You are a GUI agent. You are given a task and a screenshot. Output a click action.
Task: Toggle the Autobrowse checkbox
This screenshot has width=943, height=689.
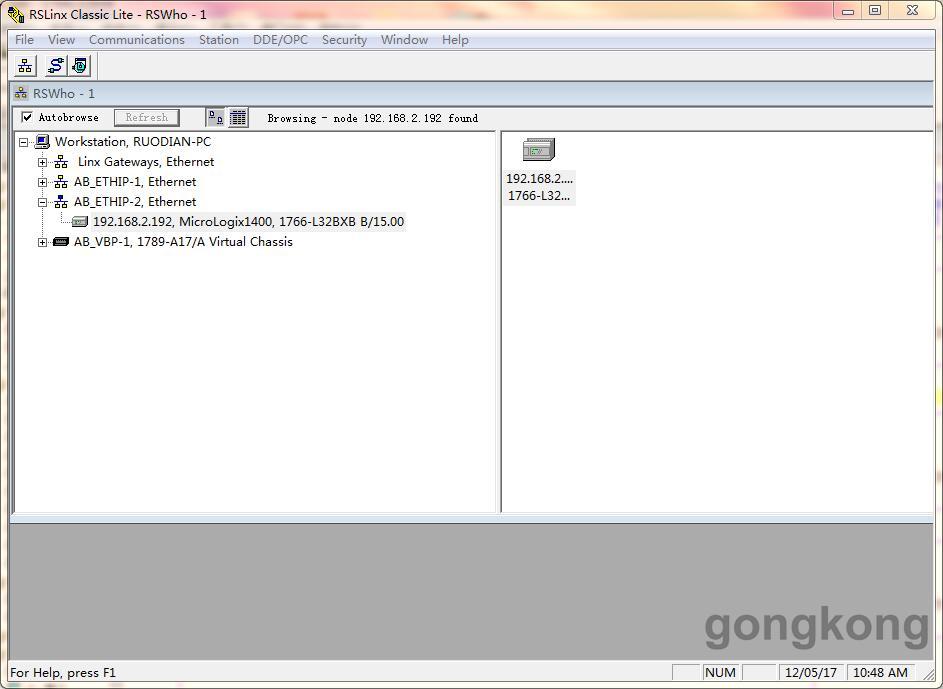click(27, 117)
